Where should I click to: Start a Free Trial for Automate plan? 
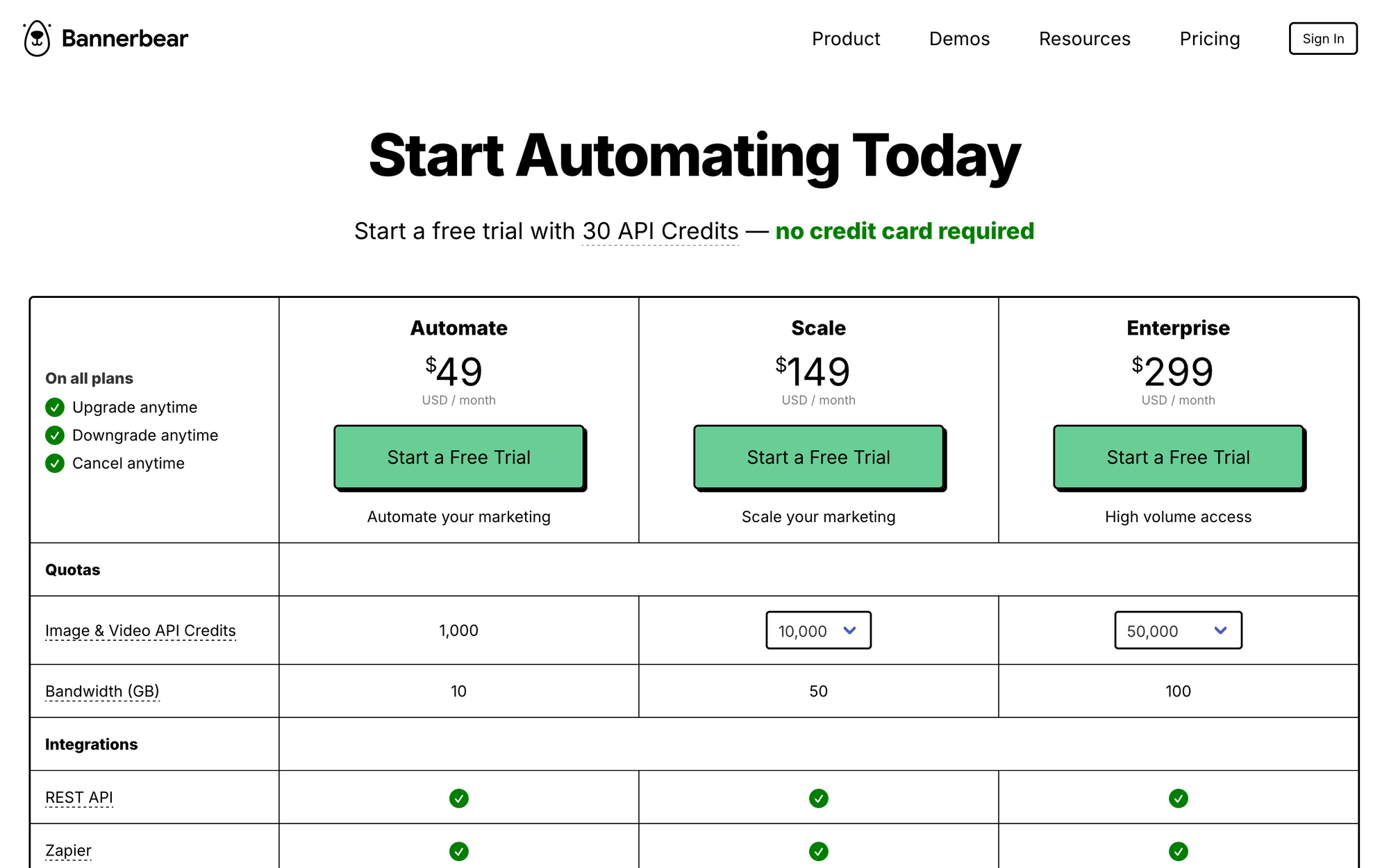(x=458, y=457)
